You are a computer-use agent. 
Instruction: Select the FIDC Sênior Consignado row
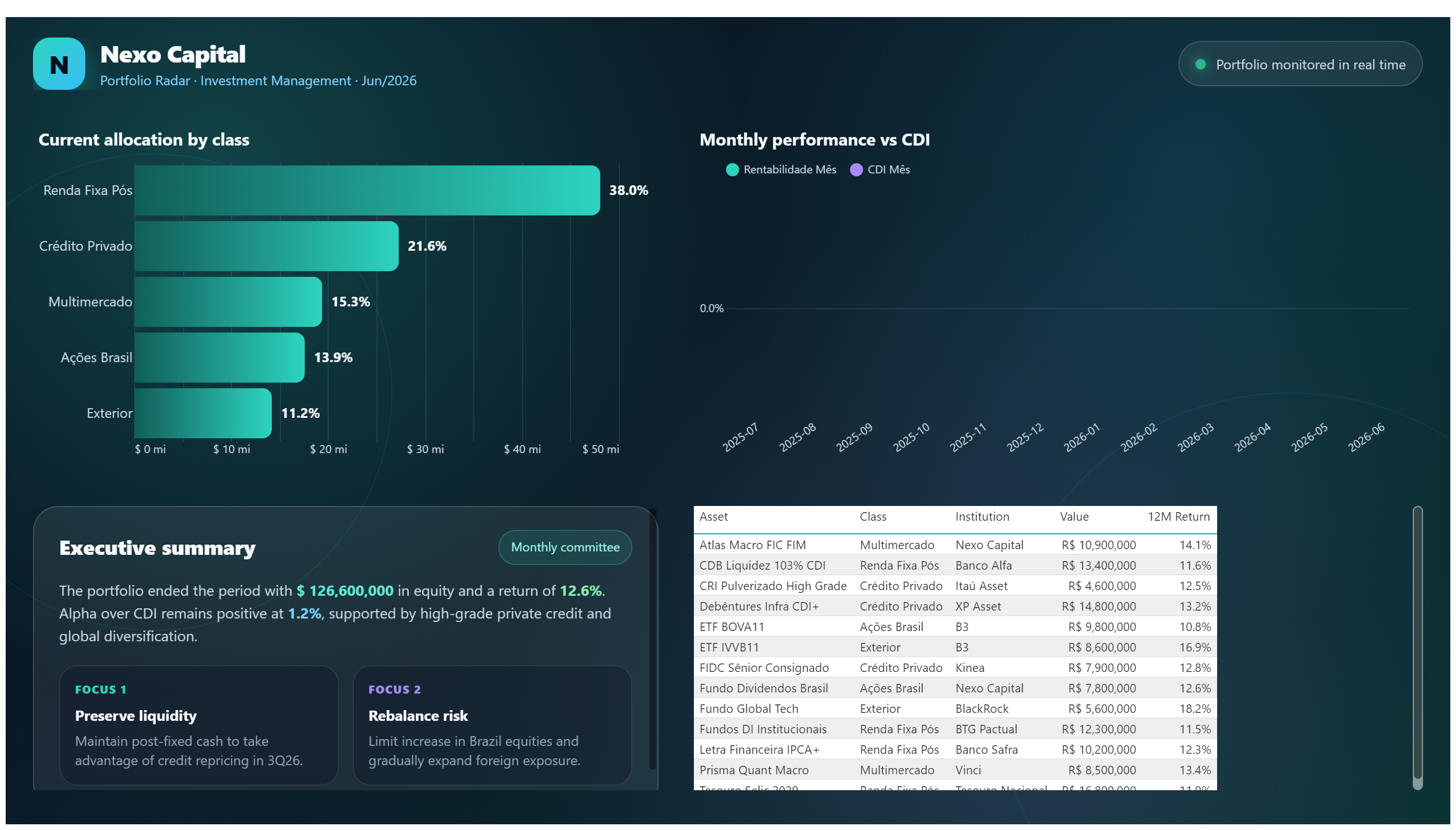click(x=954, y=668)
